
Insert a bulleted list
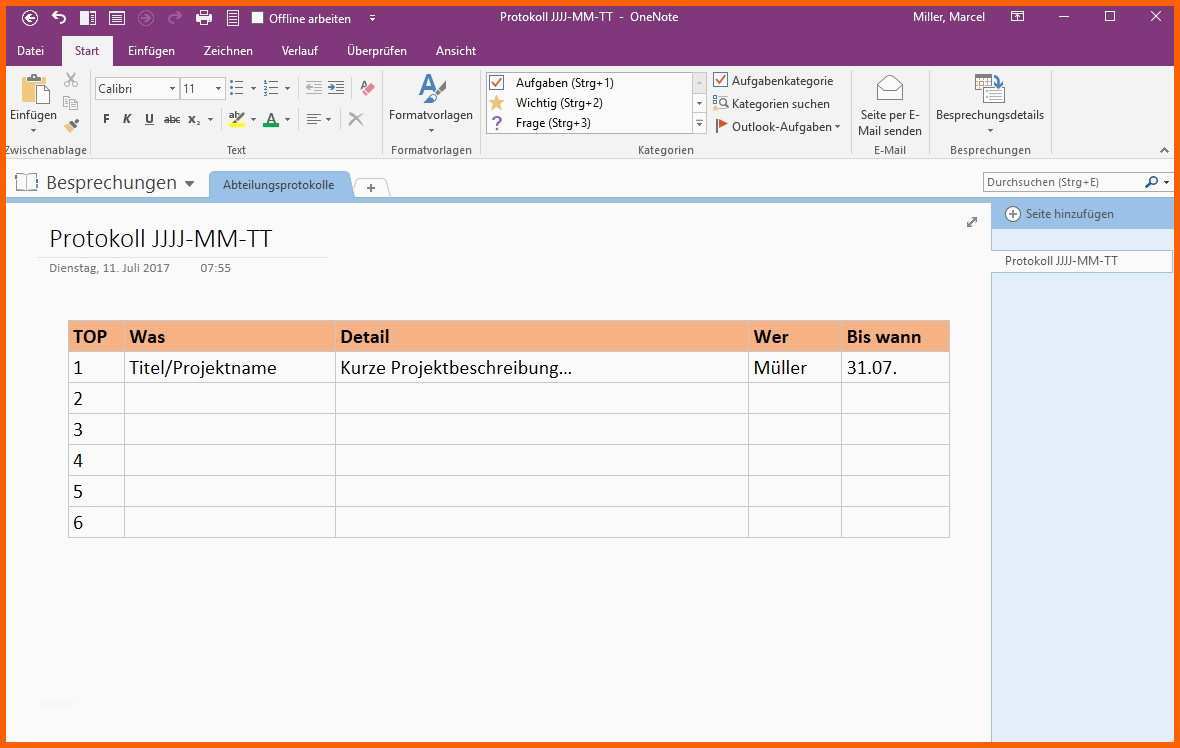236,88
